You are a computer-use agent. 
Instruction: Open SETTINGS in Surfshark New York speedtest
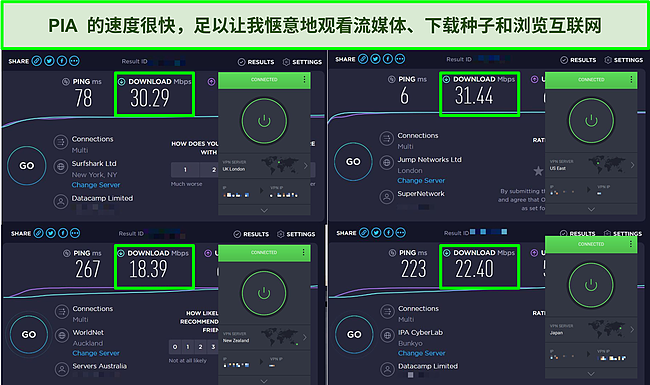[302, 62]
